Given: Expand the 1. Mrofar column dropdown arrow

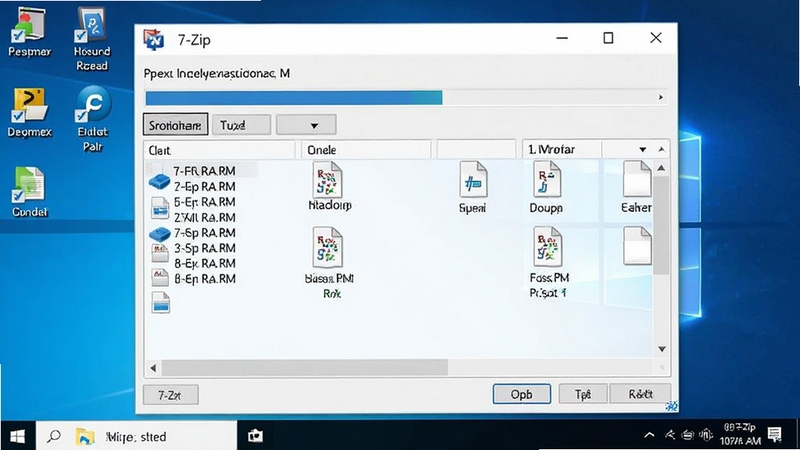Looking at the screenshot, I should pos(642,149).
